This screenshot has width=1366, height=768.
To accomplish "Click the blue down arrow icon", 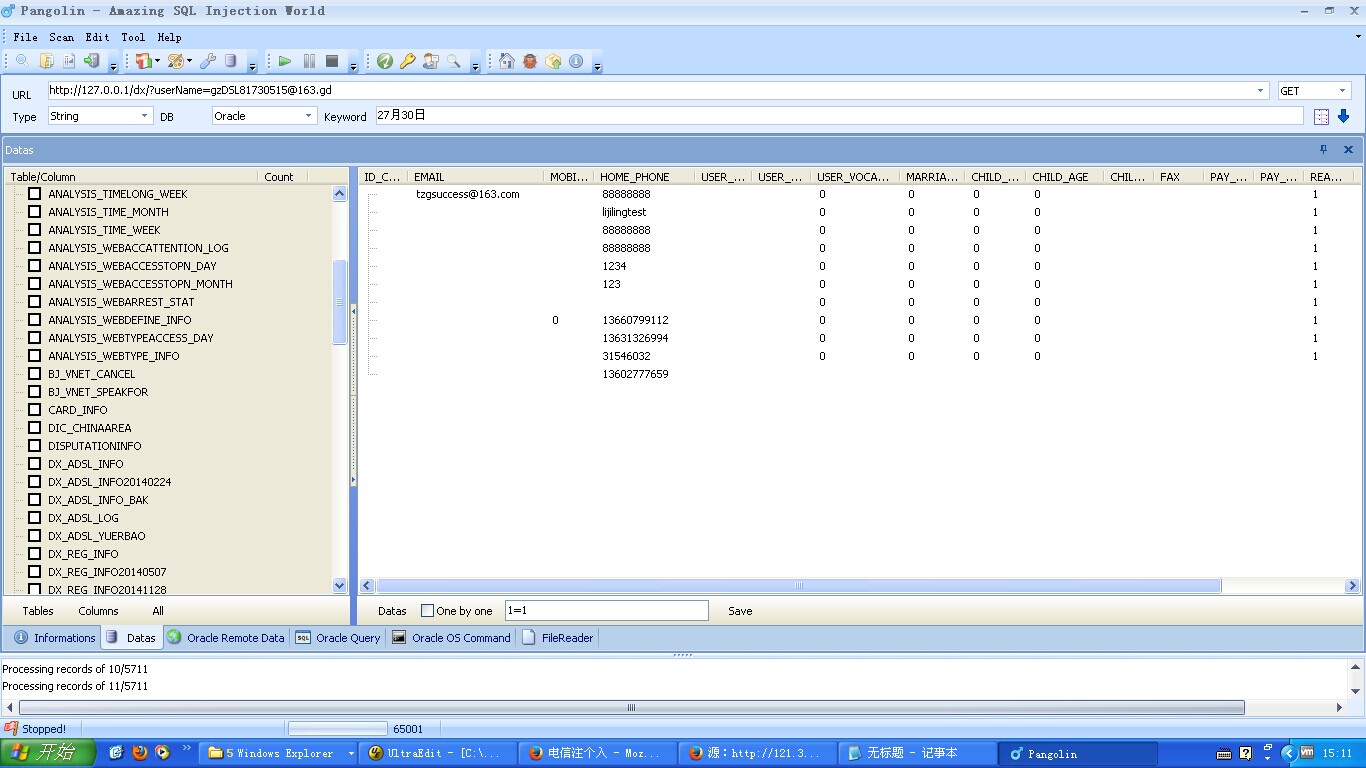I will click(1343, 117).
